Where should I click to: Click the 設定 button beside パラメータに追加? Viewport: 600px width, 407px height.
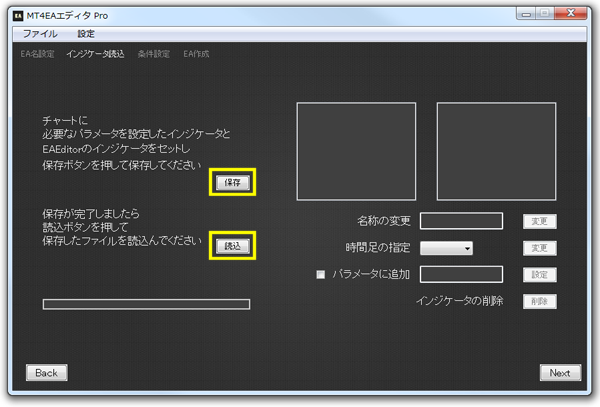(540, 275)
